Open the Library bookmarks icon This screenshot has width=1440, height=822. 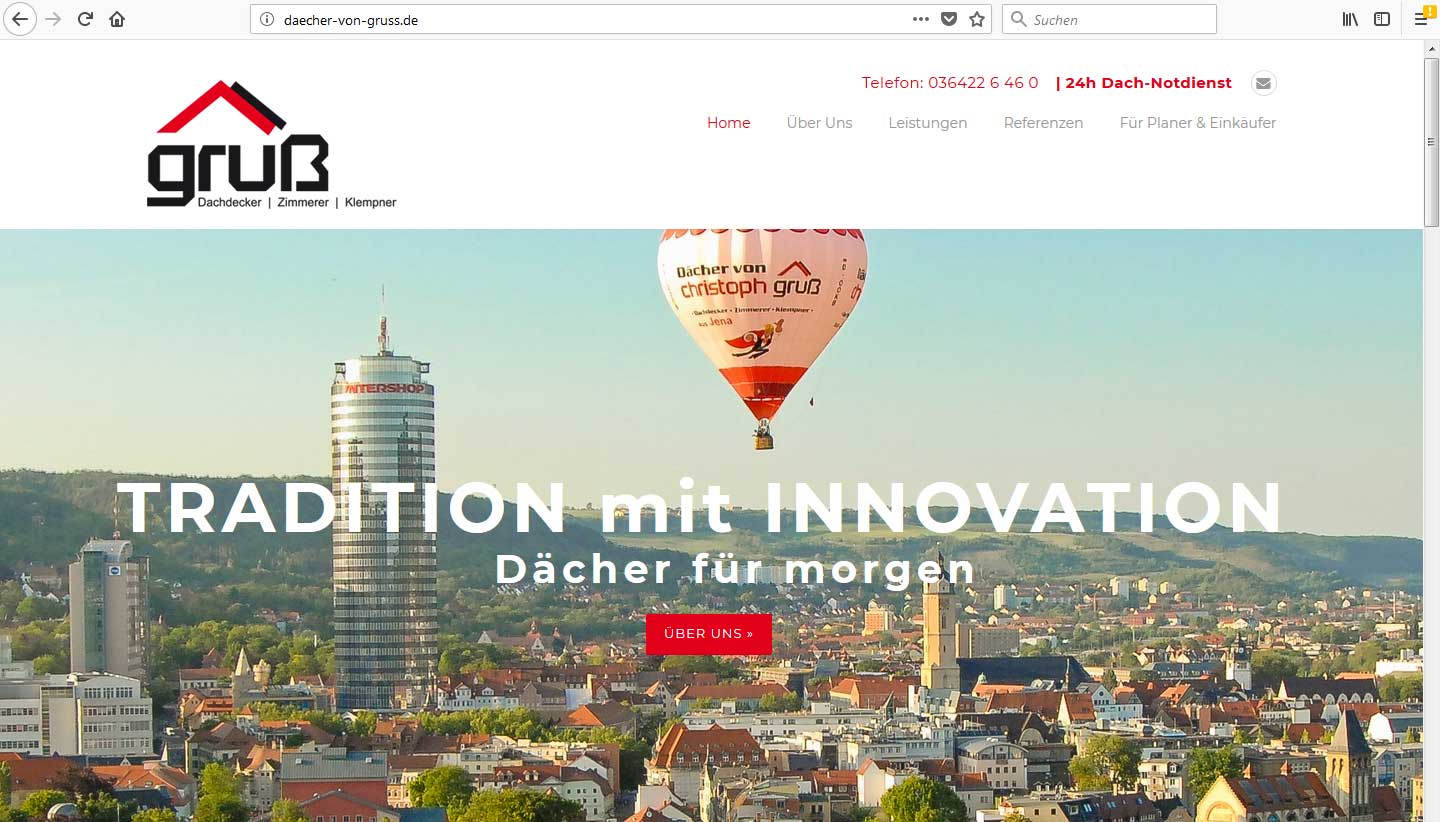(1350, 19)
